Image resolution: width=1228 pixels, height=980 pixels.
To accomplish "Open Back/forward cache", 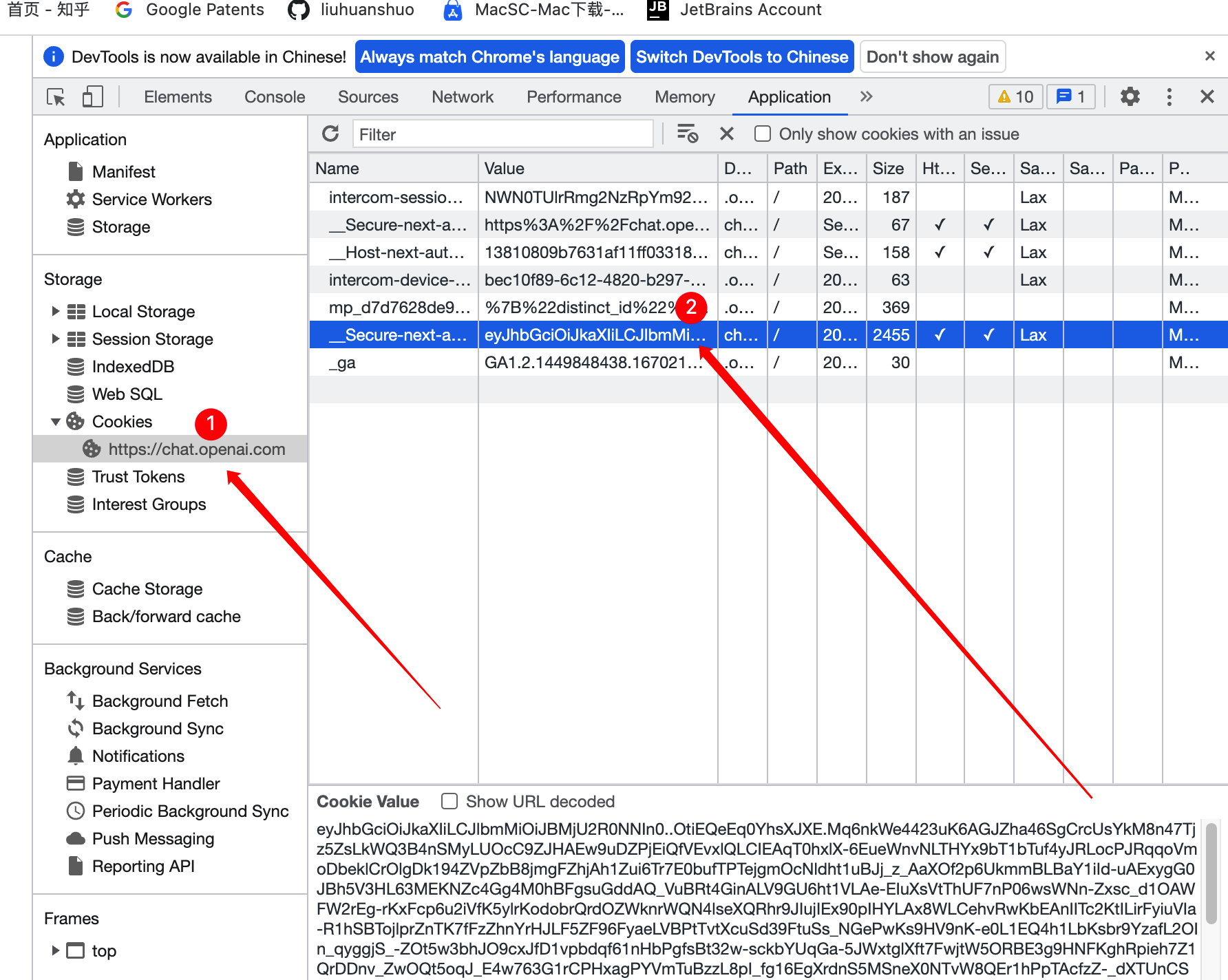I will (x=166, y=616).
